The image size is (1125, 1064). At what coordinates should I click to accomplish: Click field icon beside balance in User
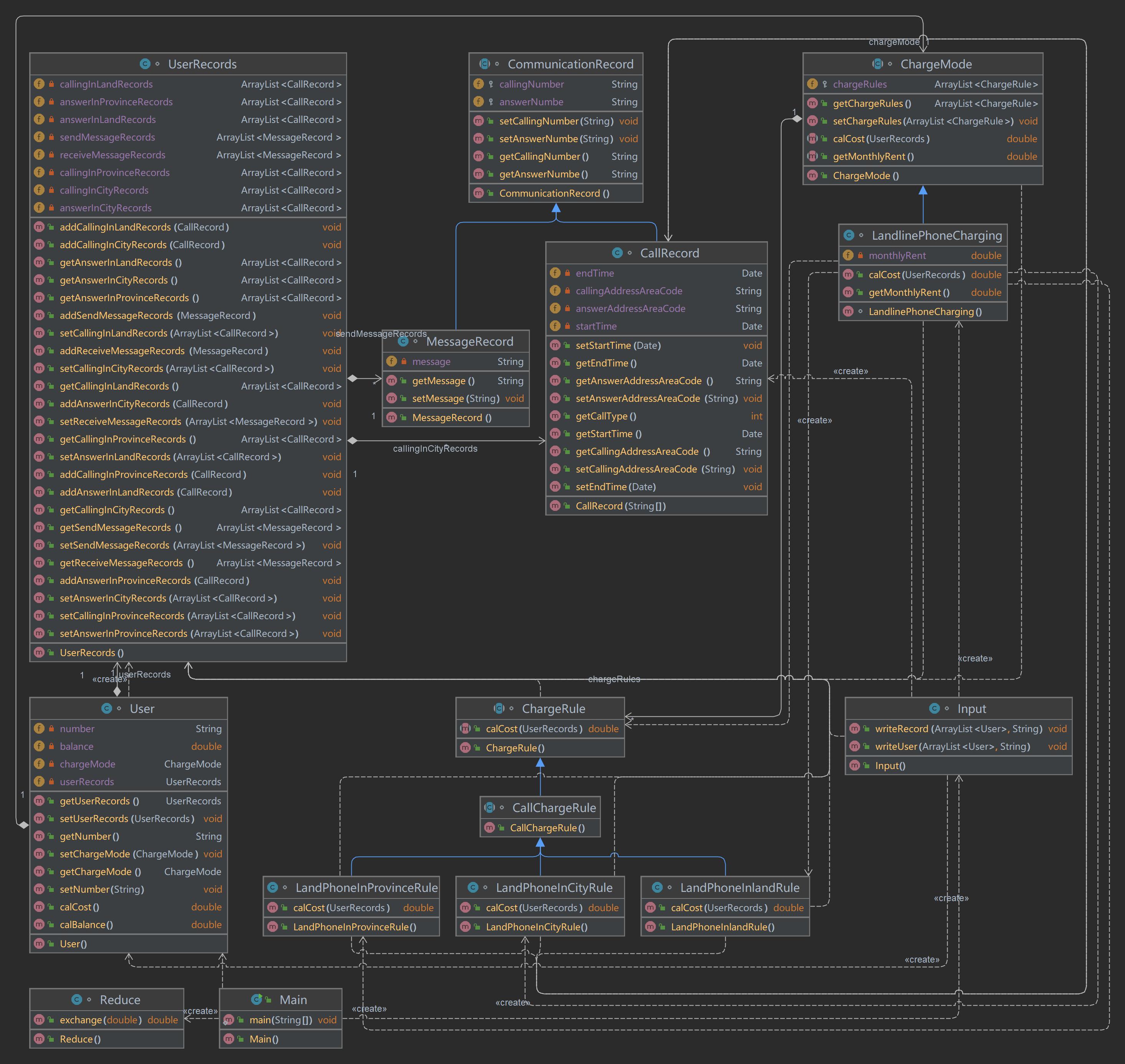pyautogui.click(x=39, y=746)
